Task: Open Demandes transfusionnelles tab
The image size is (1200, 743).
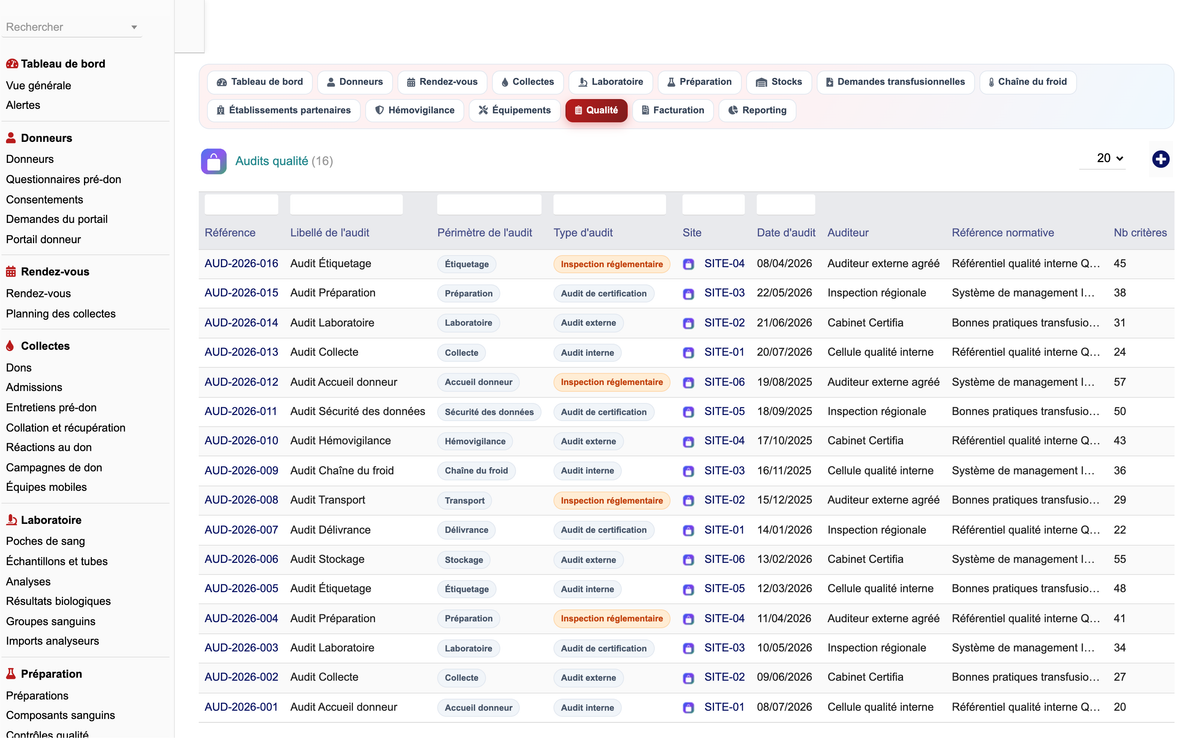Action: coord(895,82)
